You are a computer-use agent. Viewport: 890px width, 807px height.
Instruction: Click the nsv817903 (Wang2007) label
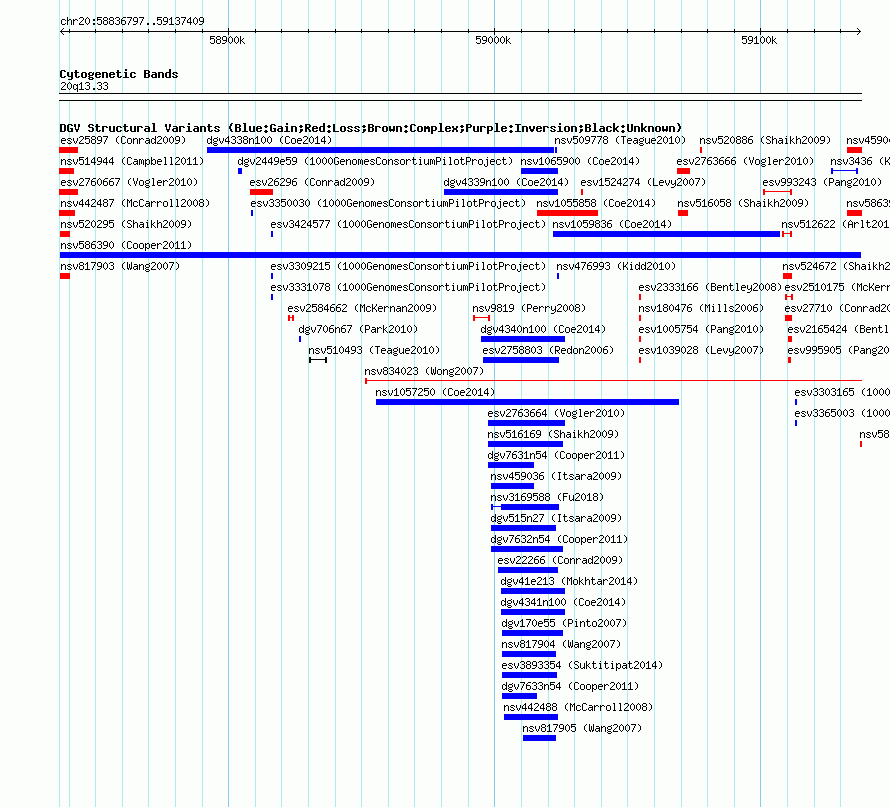click(x=120, y=266)
